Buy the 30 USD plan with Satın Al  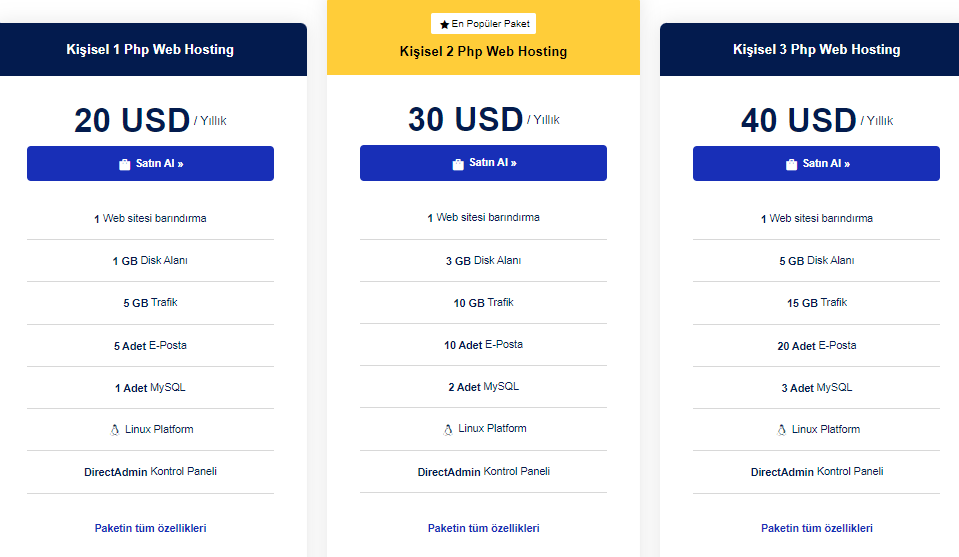tap(483, 163)
